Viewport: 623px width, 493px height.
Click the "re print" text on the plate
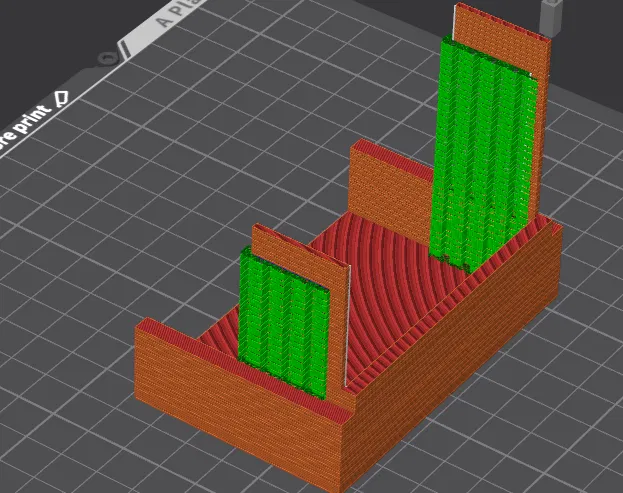coord(25,129)
